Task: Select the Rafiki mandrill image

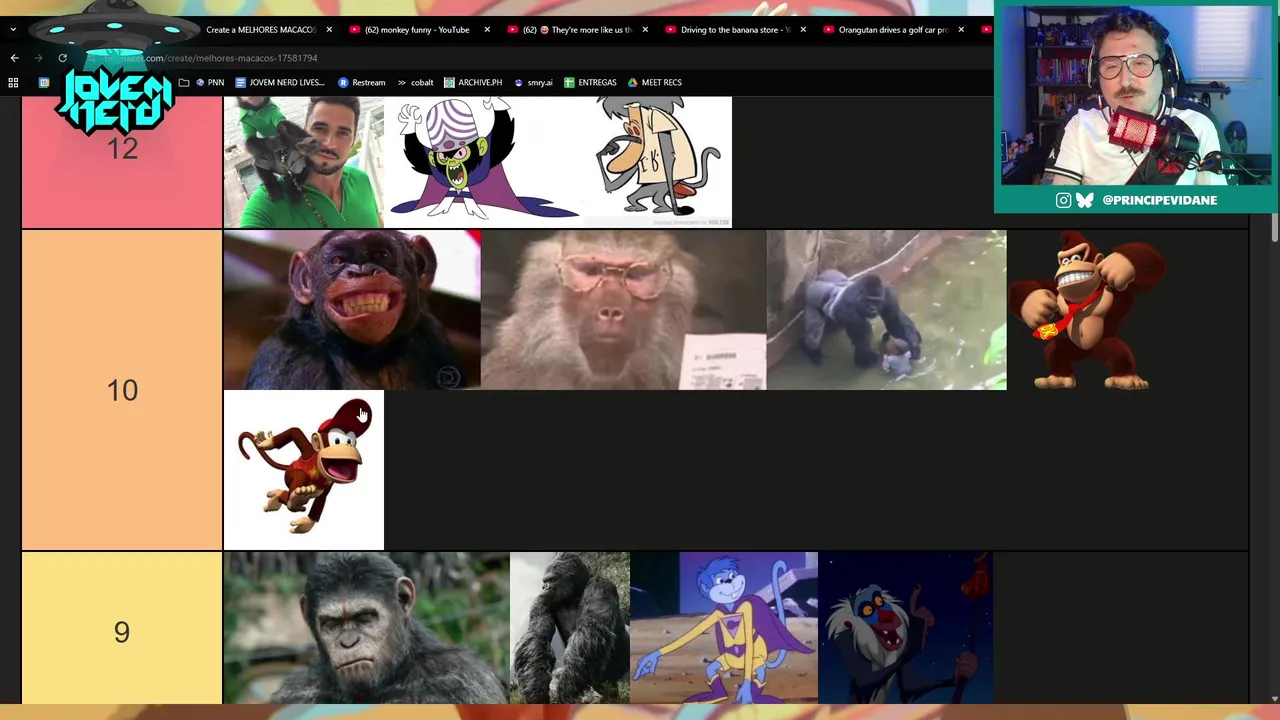Action: pyautogui.click(x=906, y=628)
